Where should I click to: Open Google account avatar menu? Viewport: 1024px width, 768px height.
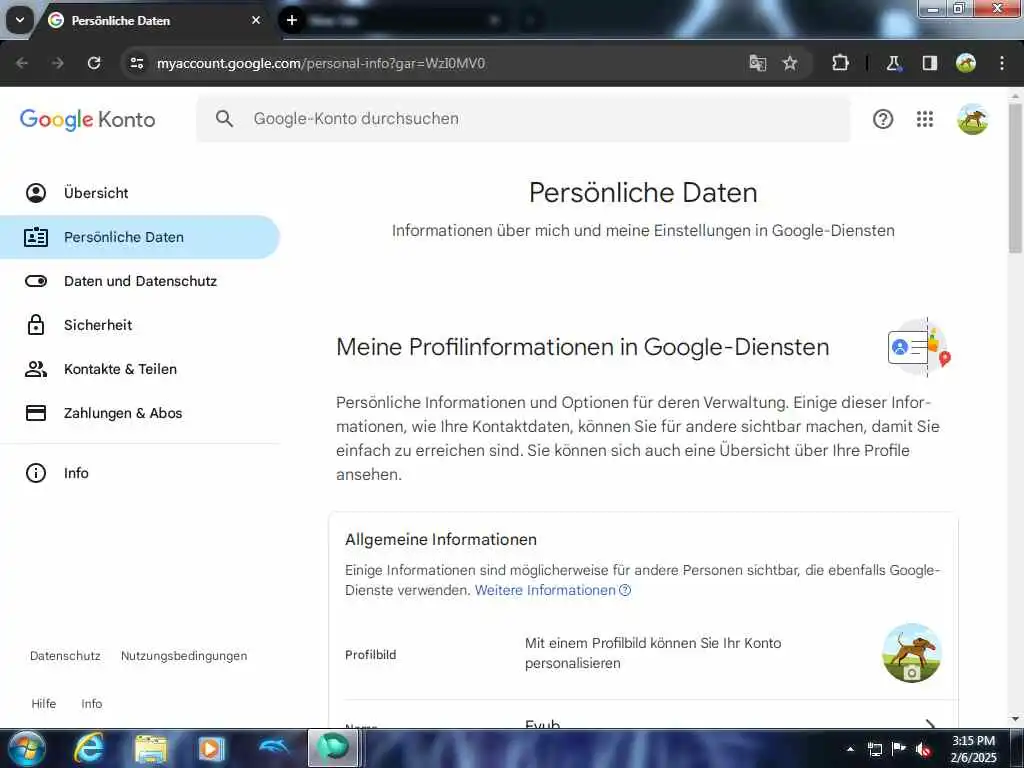click(x=973, y=119)
